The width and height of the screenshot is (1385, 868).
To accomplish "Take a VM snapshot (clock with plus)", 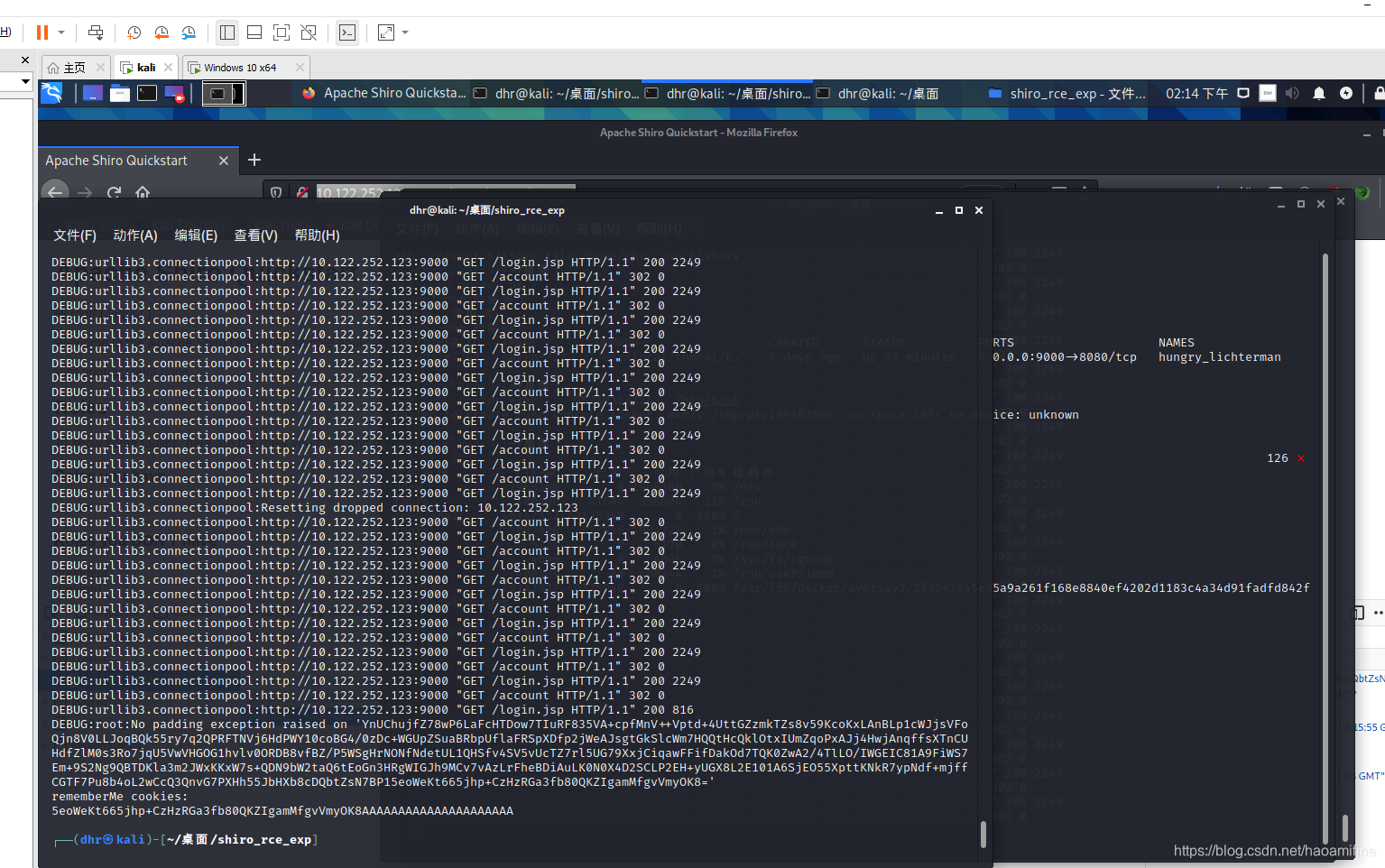I will [x=134, y=32].
